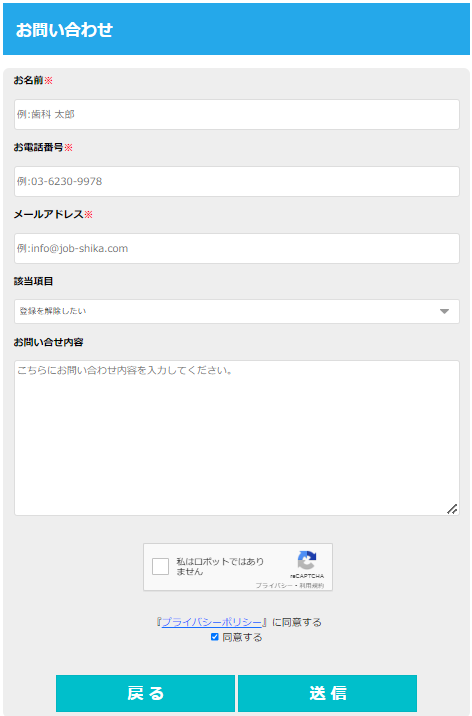Screen dimensions: 472x716
Task: Click the 同意する label text
Action: [242, 637]
